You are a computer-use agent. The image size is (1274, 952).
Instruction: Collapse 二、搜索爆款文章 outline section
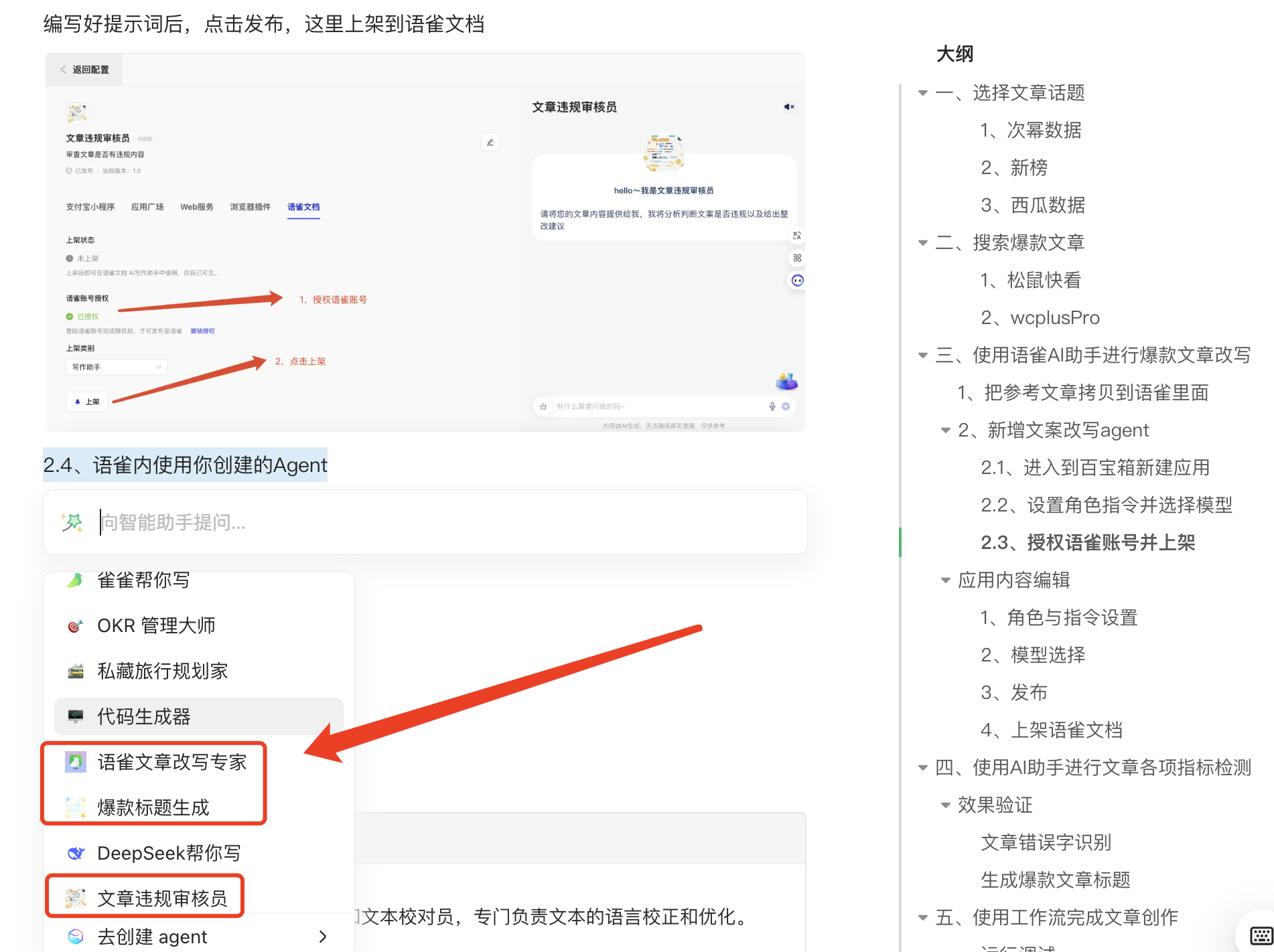[x=923, y=243]
